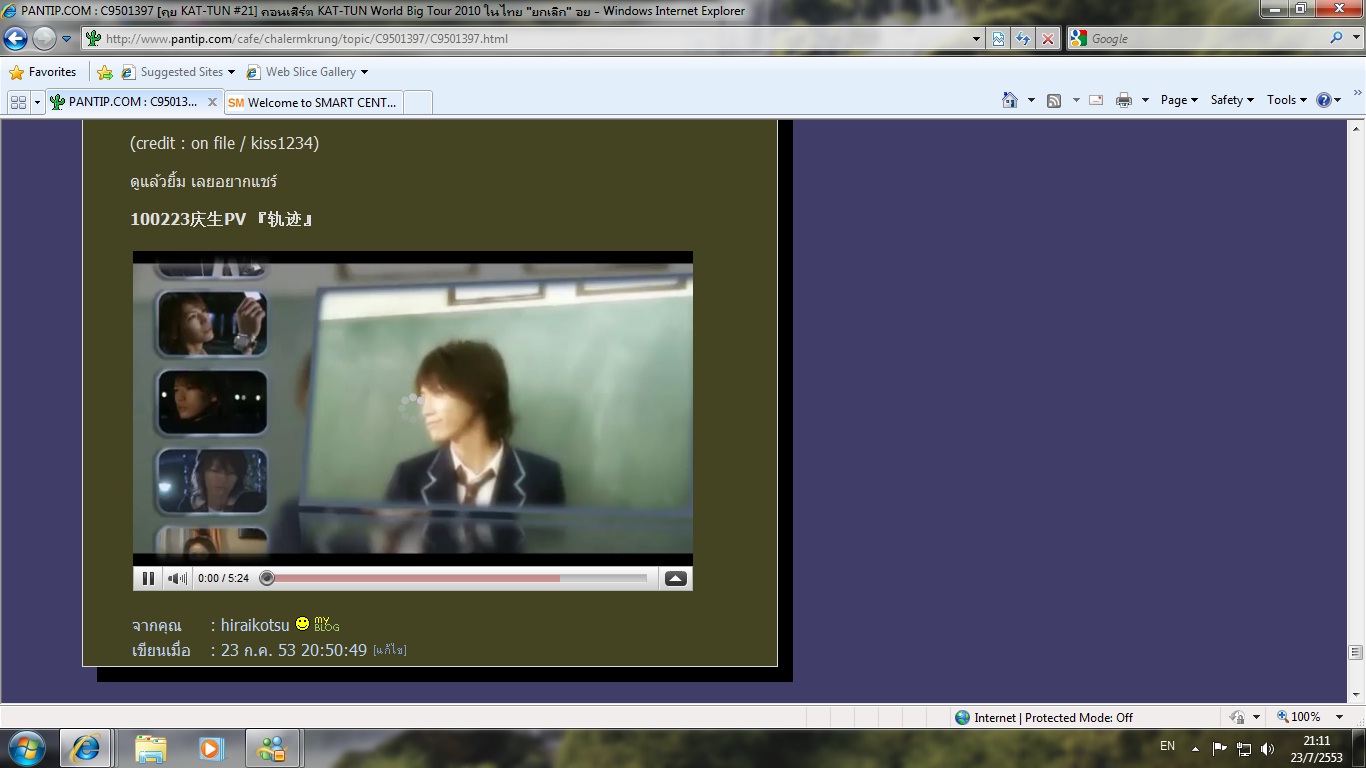This screenshot has height=768, width=1366.
Task: Focus the Google search box
Action: [x=1205, y=39]
